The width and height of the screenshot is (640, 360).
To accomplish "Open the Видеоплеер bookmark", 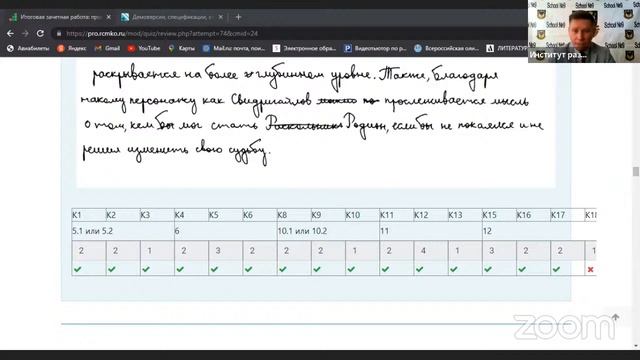I will [x=376, y=48].
